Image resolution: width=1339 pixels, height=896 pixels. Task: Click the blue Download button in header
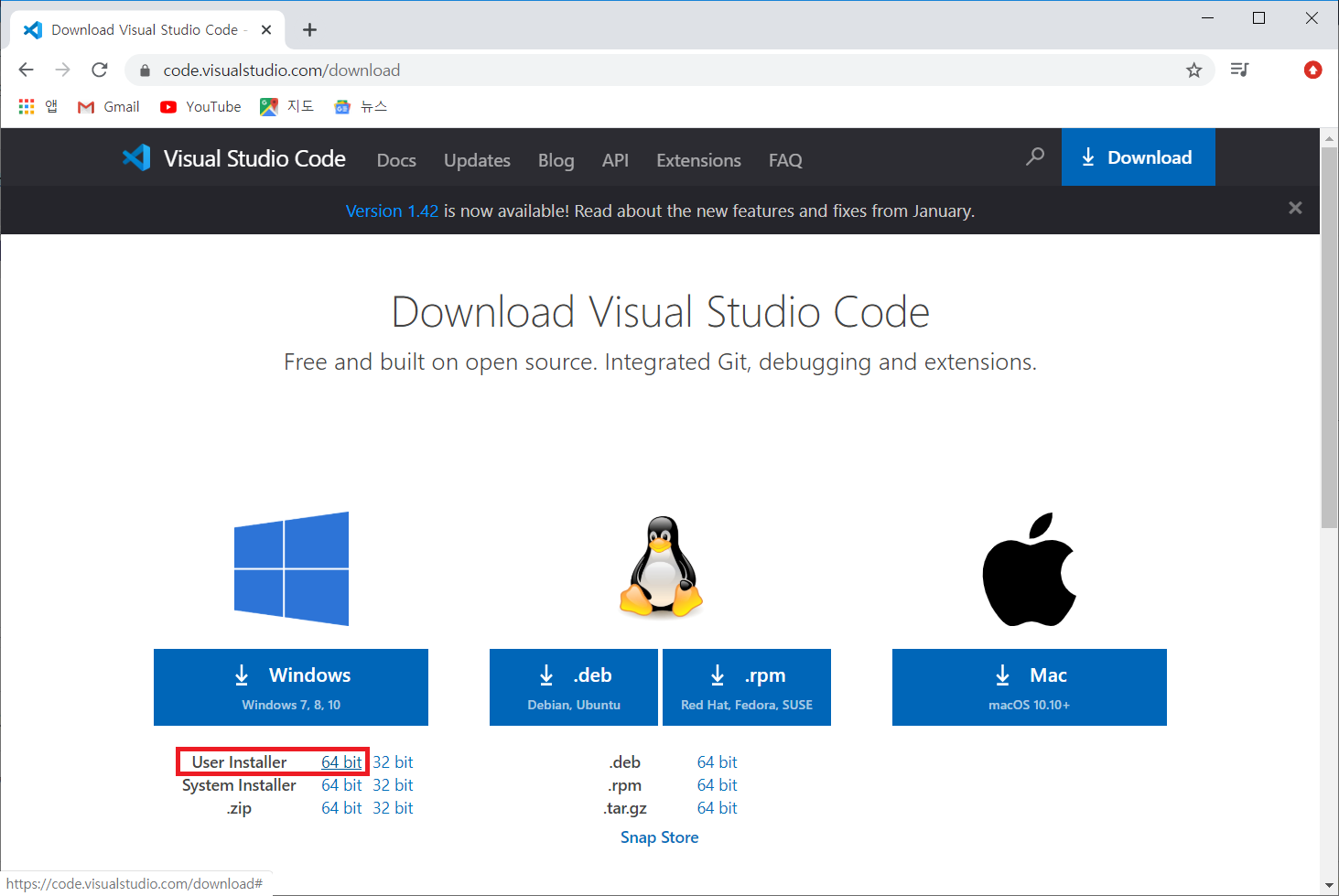tap(1138, 157)
